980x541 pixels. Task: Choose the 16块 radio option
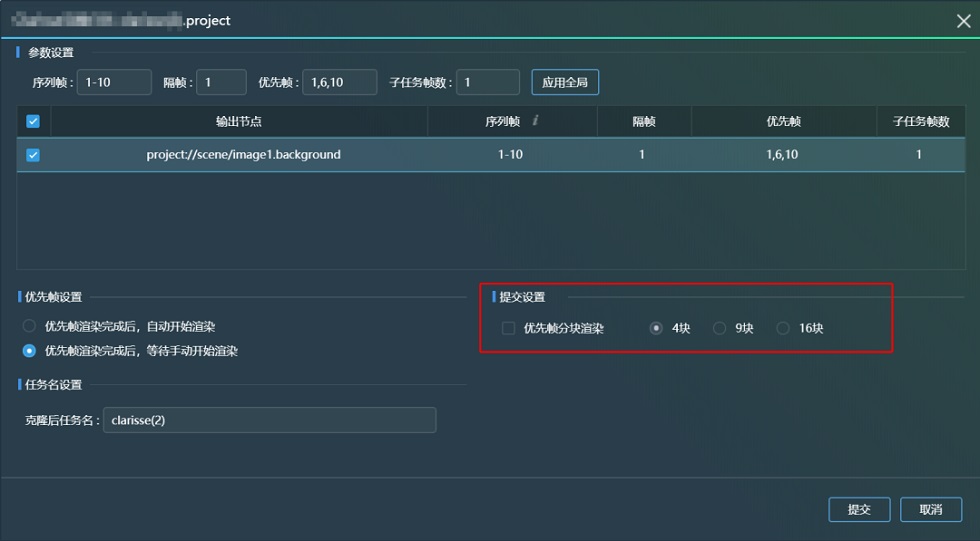[783, 328]
